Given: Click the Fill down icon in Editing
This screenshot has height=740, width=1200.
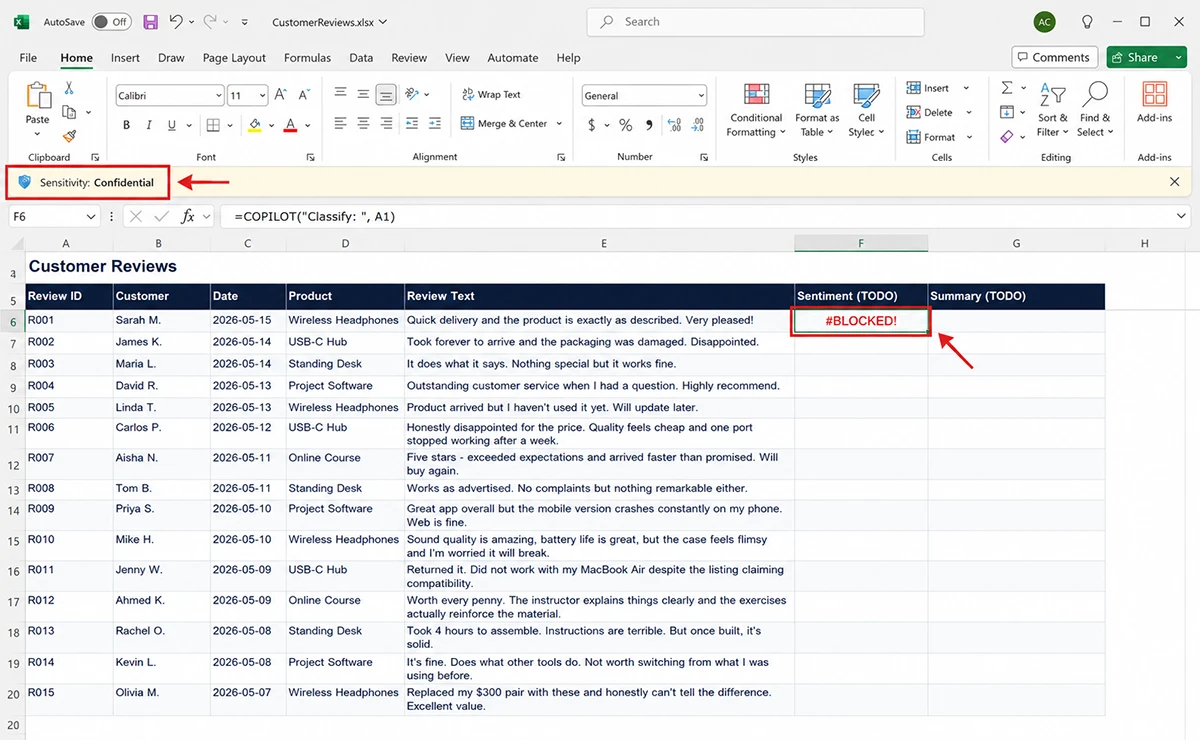Looking at the screenshot, I should (1007, 112).
